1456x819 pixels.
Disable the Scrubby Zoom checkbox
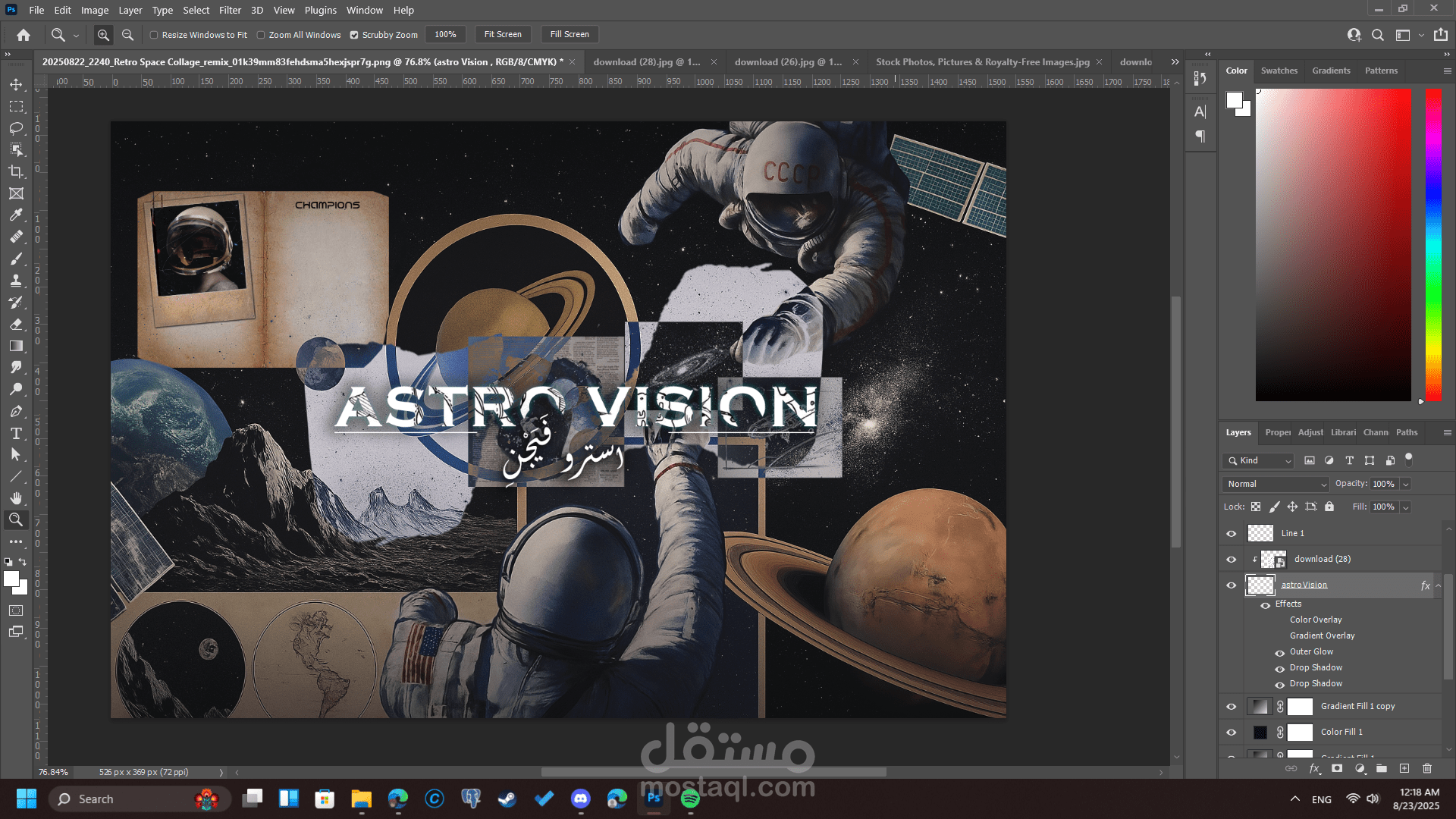tap(354, 35)
